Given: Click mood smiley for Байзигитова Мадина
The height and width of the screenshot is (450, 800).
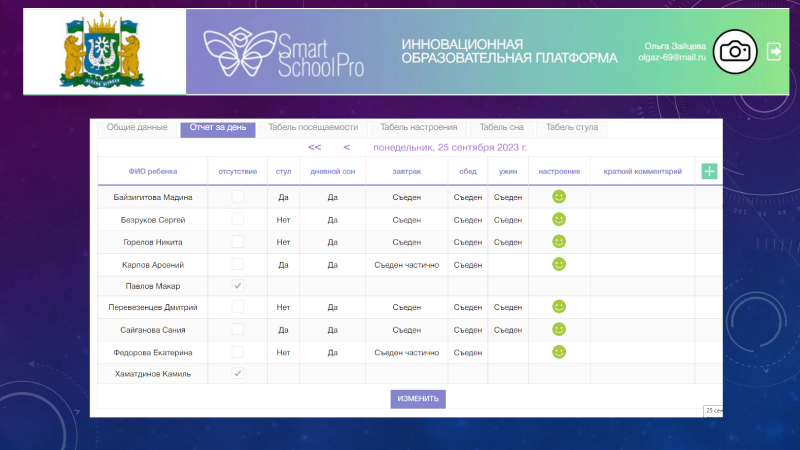Looking at the screenshot, I should [x=559, y=197].
